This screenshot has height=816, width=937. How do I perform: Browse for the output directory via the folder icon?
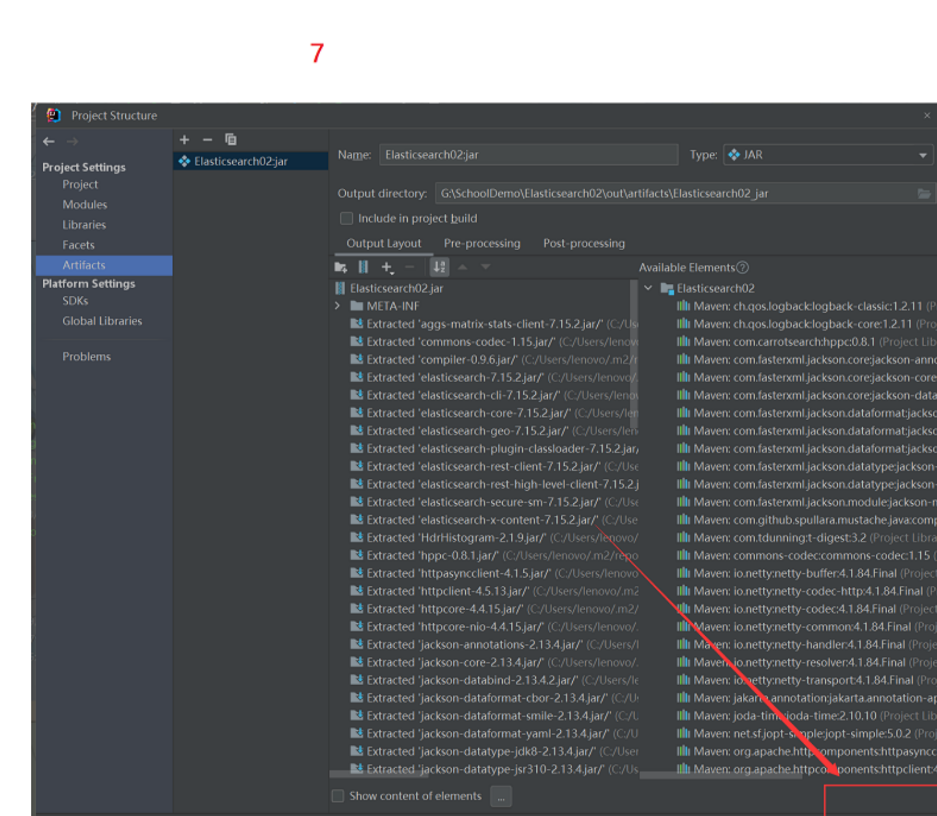pos(923,194)
